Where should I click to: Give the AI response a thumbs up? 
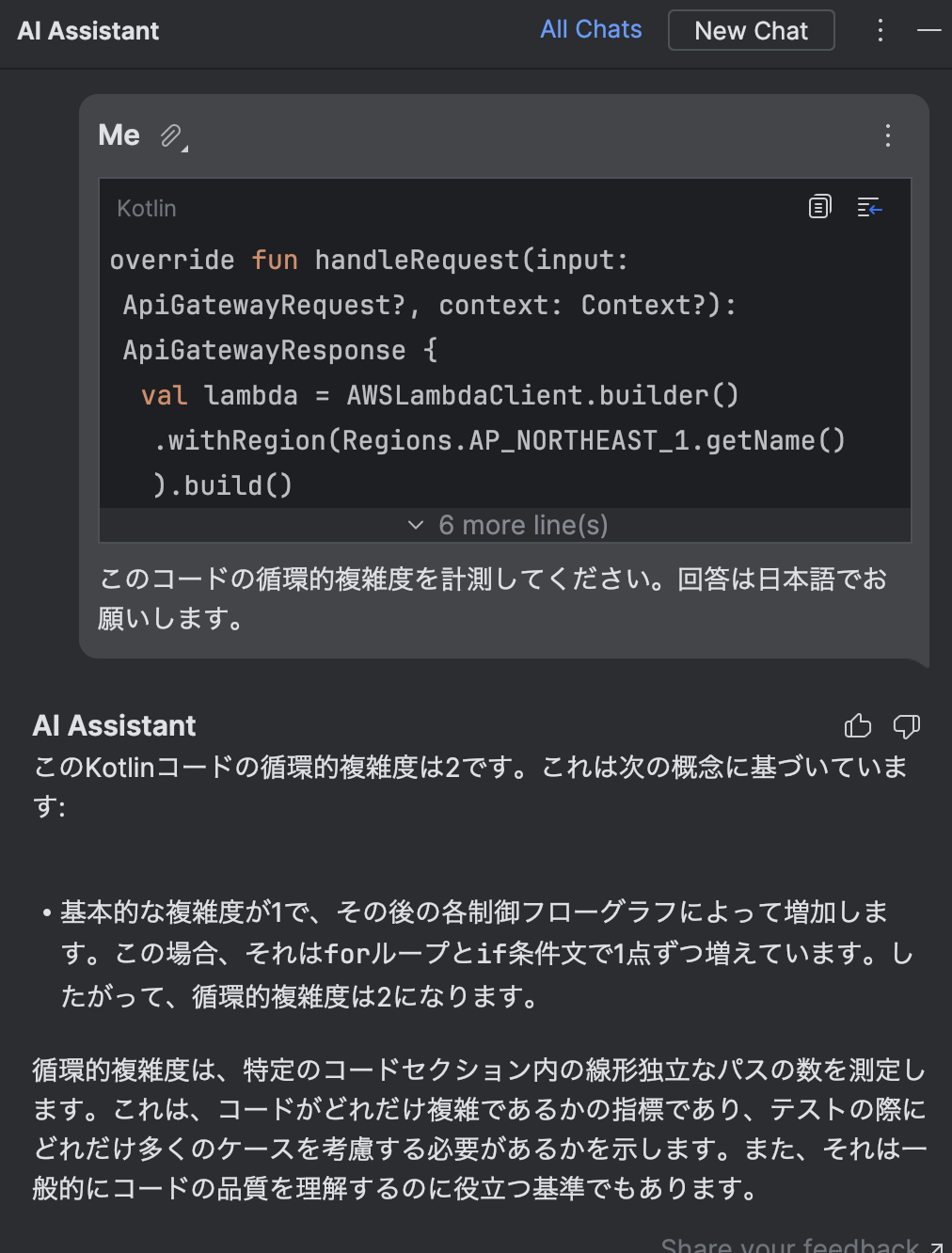click(x=858, y=725)
